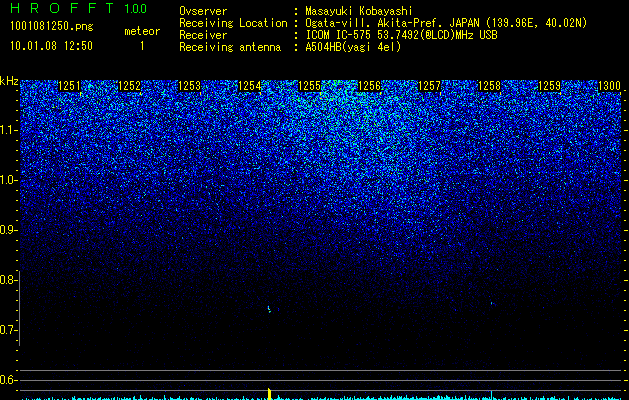Click the cyan signal spike below 1258
629x400 pixels.
tap(491, 394)
